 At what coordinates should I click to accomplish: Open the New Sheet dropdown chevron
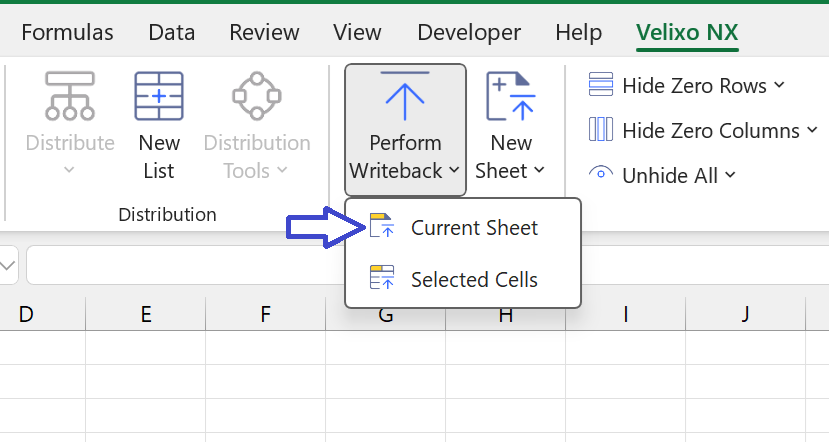(x=539, y=170)
